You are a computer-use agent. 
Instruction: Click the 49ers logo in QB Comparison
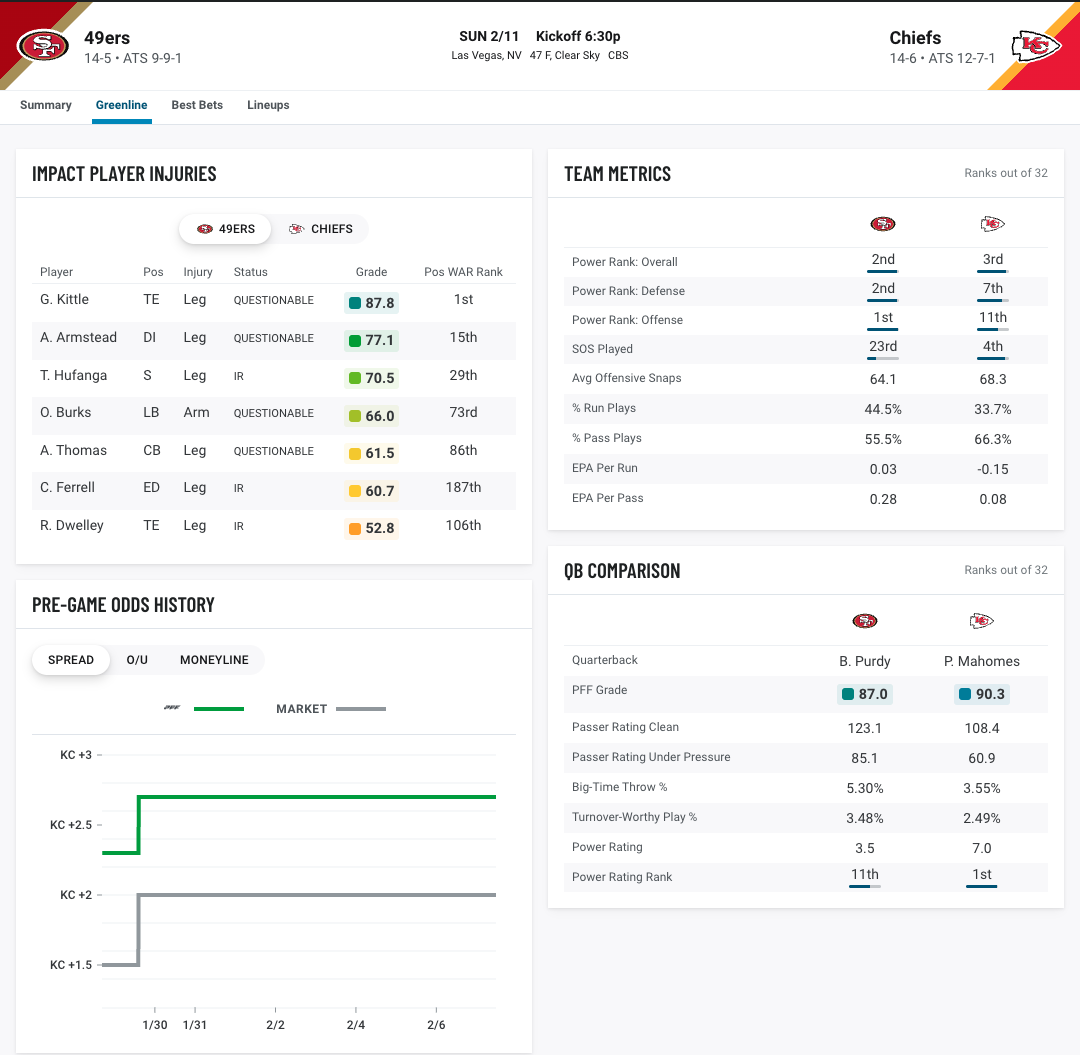click(864, 621)
